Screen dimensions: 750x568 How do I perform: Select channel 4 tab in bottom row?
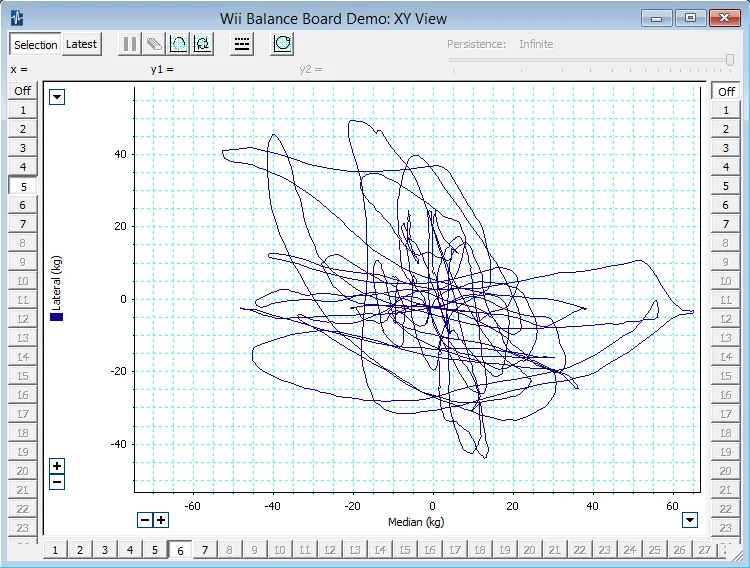click(130, 550)
